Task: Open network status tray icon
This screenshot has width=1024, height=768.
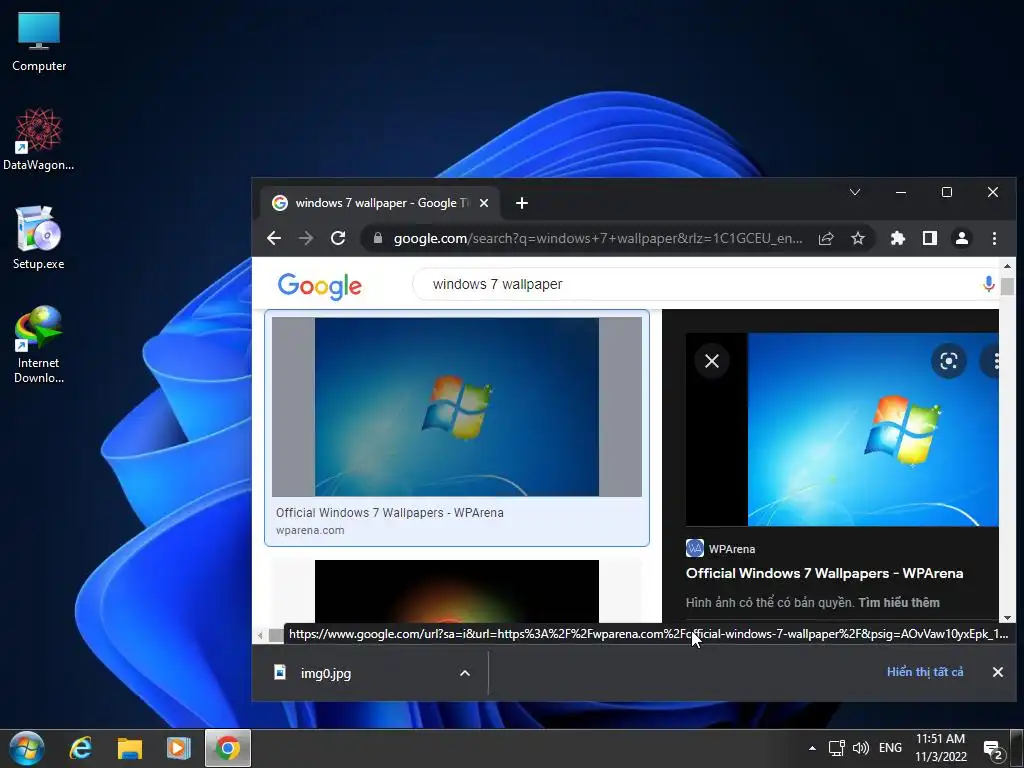Action: (837, 748)
